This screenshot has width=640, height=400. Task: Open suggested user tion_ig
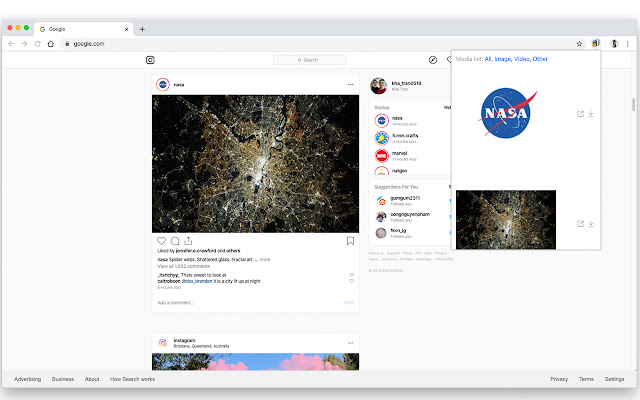398,231
